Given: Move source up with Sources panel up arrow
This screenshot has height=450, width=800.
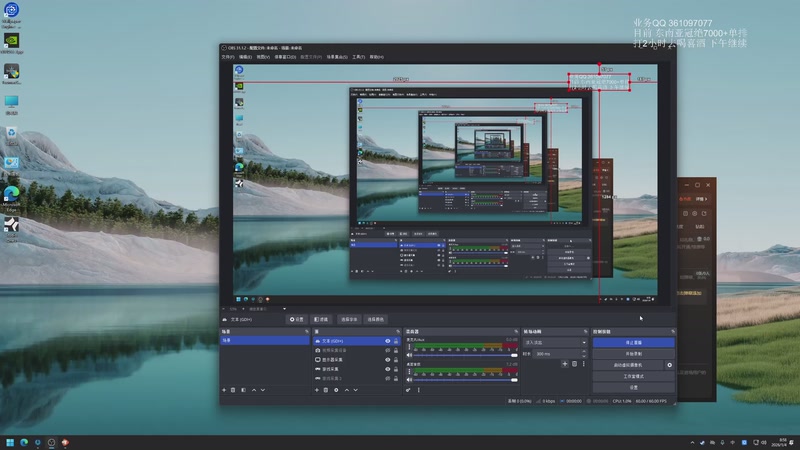Looking at the screenshot, I should pyautogui.click(x=347, y=390).
